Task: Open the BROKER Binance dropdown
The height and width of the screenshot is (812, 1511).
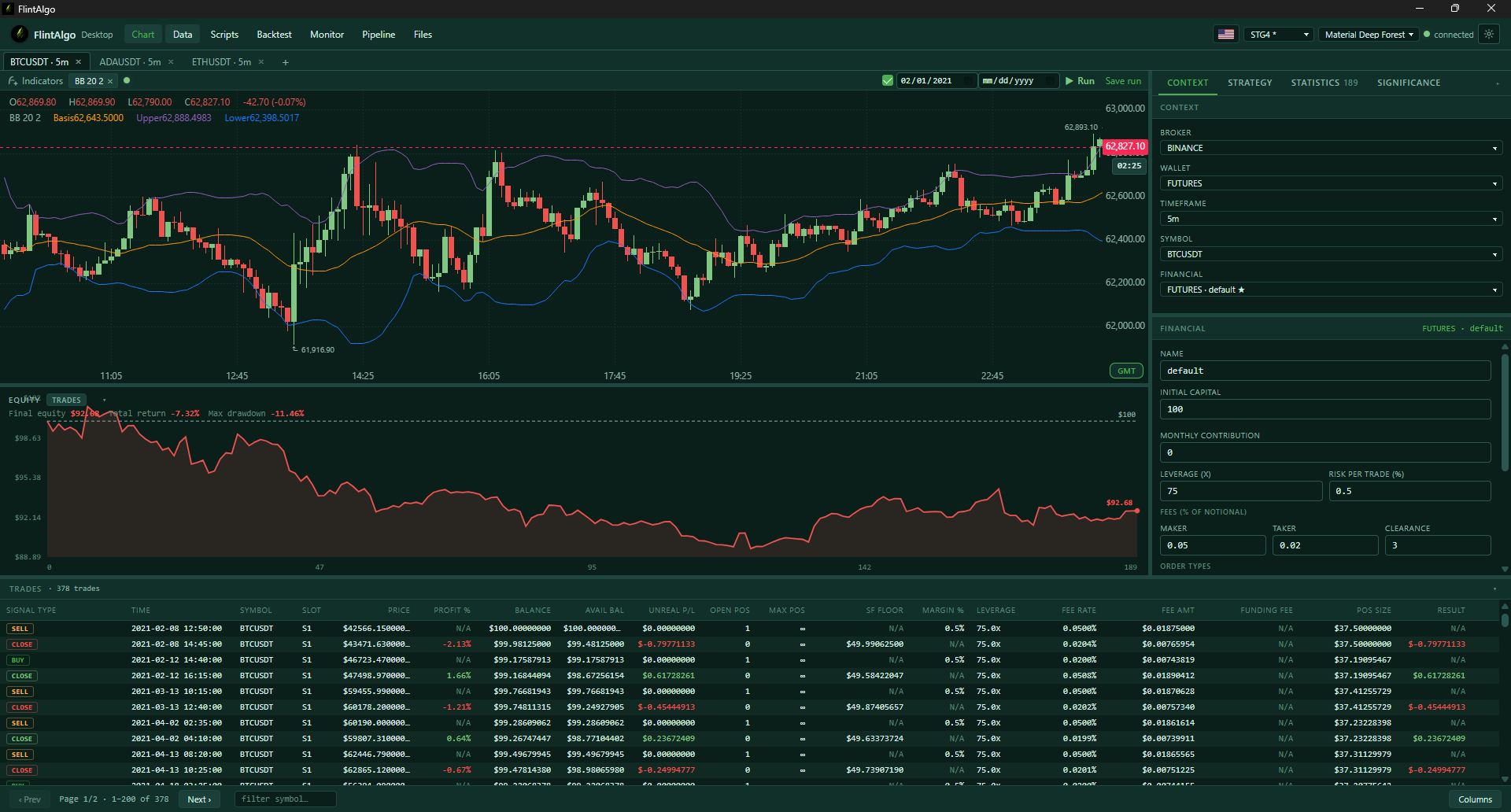Action: 1332,148
